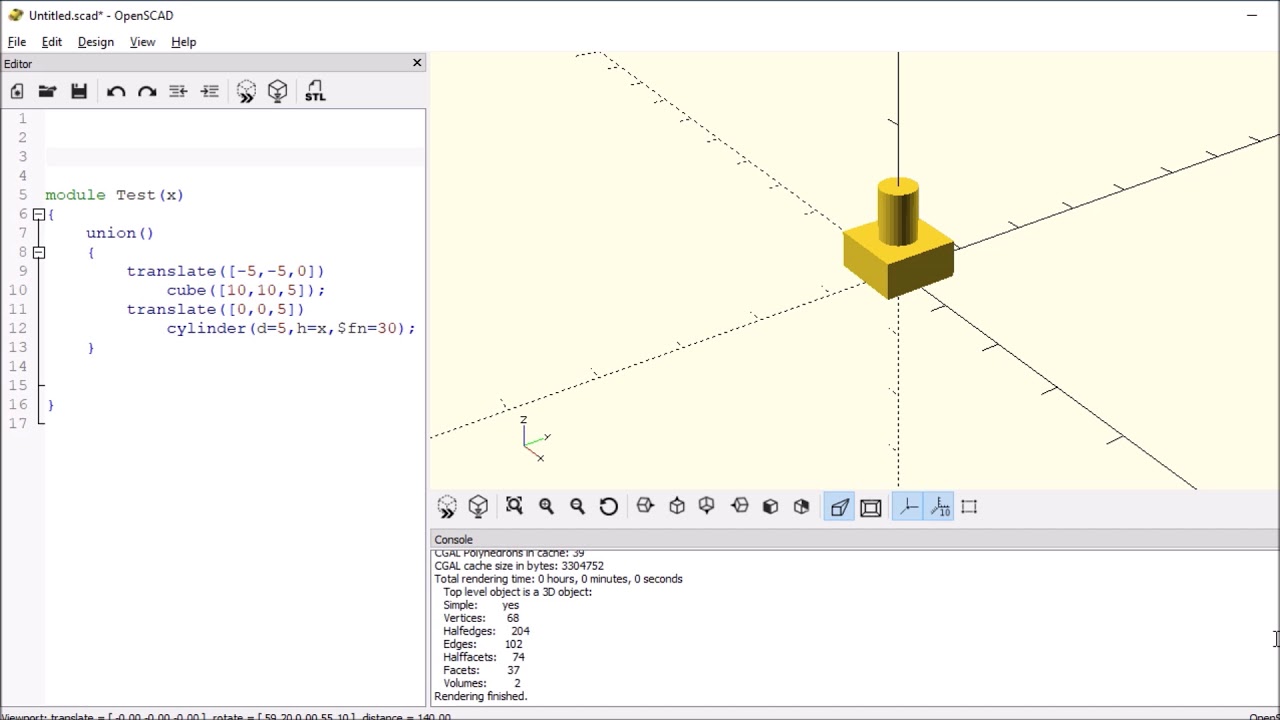Screen dimensions: 1280x720
Task: Toggle Show Scale Markers on axes
Action: pyautogui.click(x=940, y=507)
